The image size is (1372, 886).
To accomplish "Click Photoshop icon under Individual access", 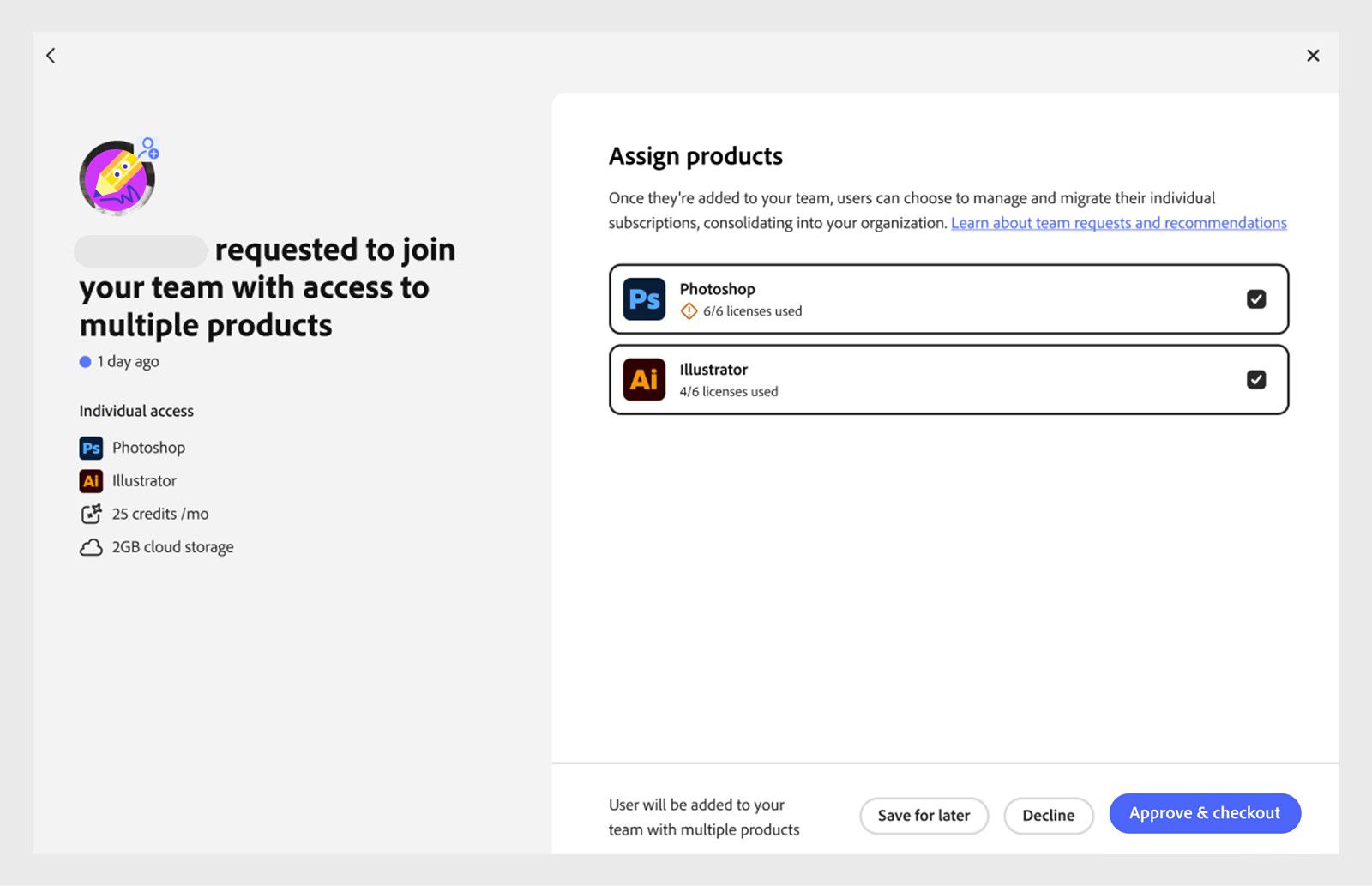I will (91, 448).
